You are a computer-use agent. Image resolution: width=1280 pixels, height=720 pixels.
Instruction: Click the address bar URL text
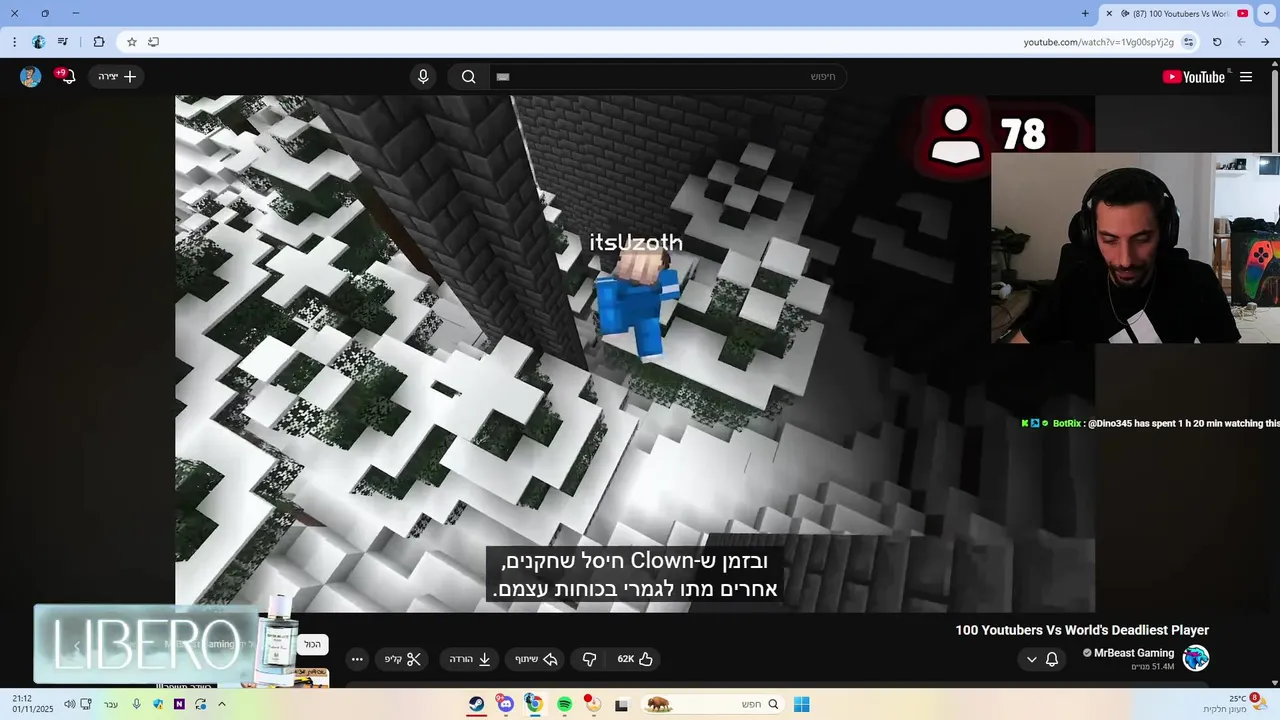point(1098,42)
